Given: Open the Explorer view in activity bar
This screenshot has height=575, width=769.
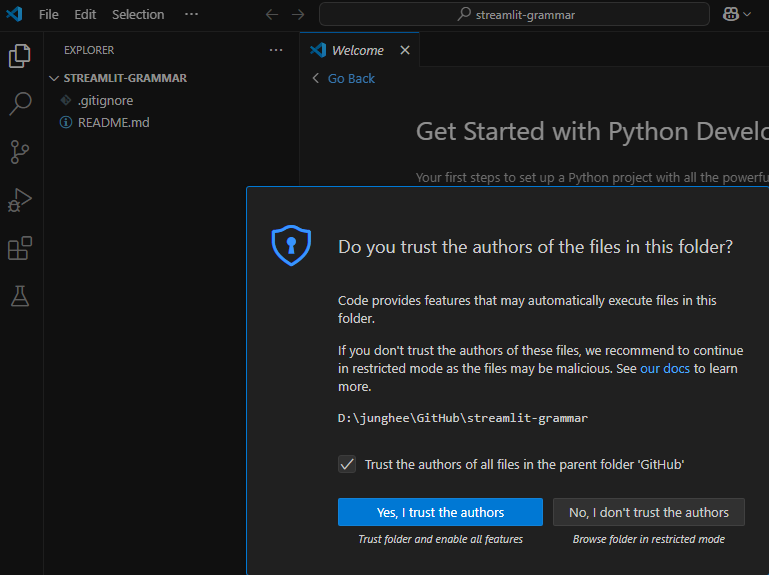Looking at the screenshot, I should [20, 56].
